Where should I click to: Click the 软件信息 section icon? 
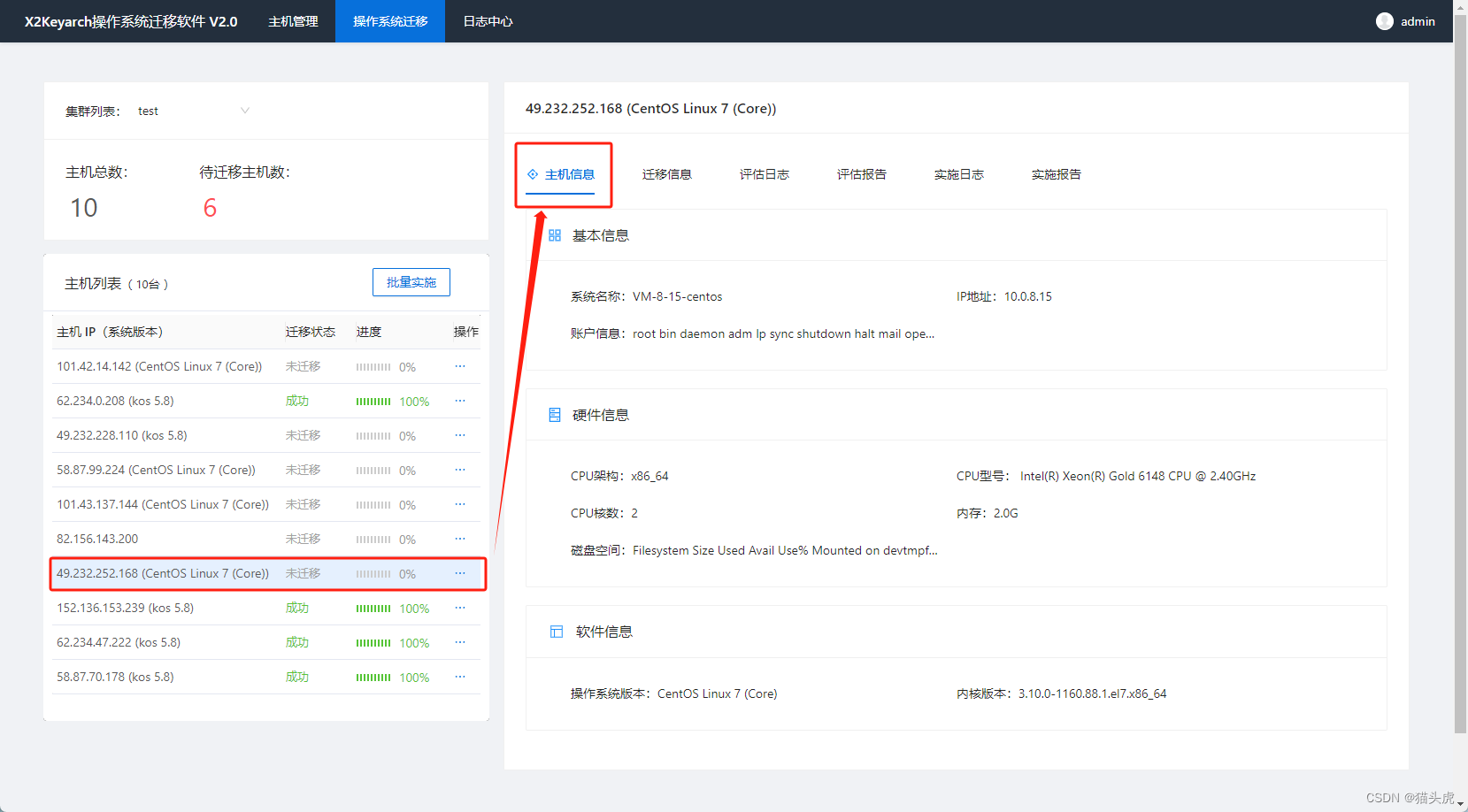click(x=557, y=632)
